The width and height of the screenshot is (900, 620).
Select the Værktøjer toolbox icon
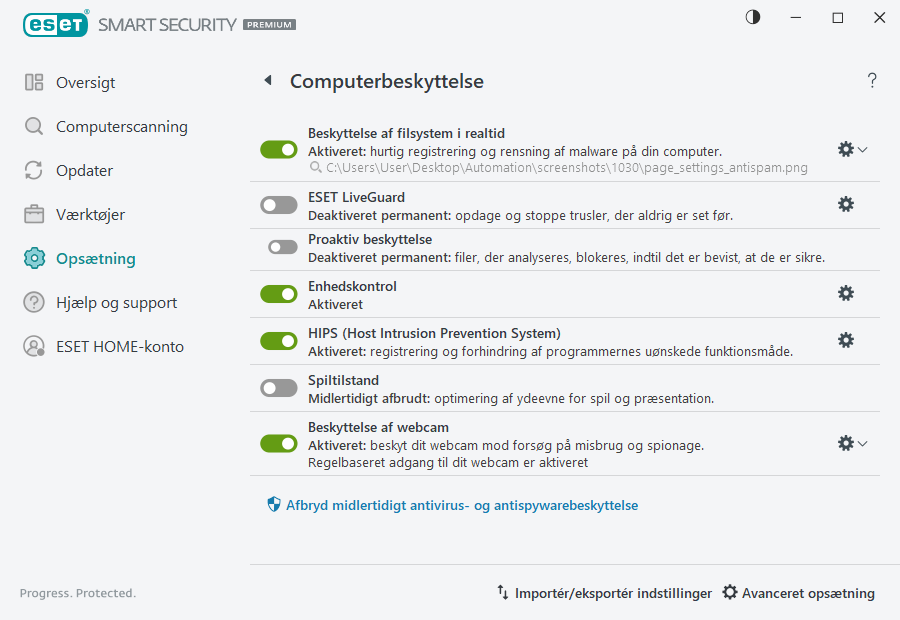[x=33, y=214]
